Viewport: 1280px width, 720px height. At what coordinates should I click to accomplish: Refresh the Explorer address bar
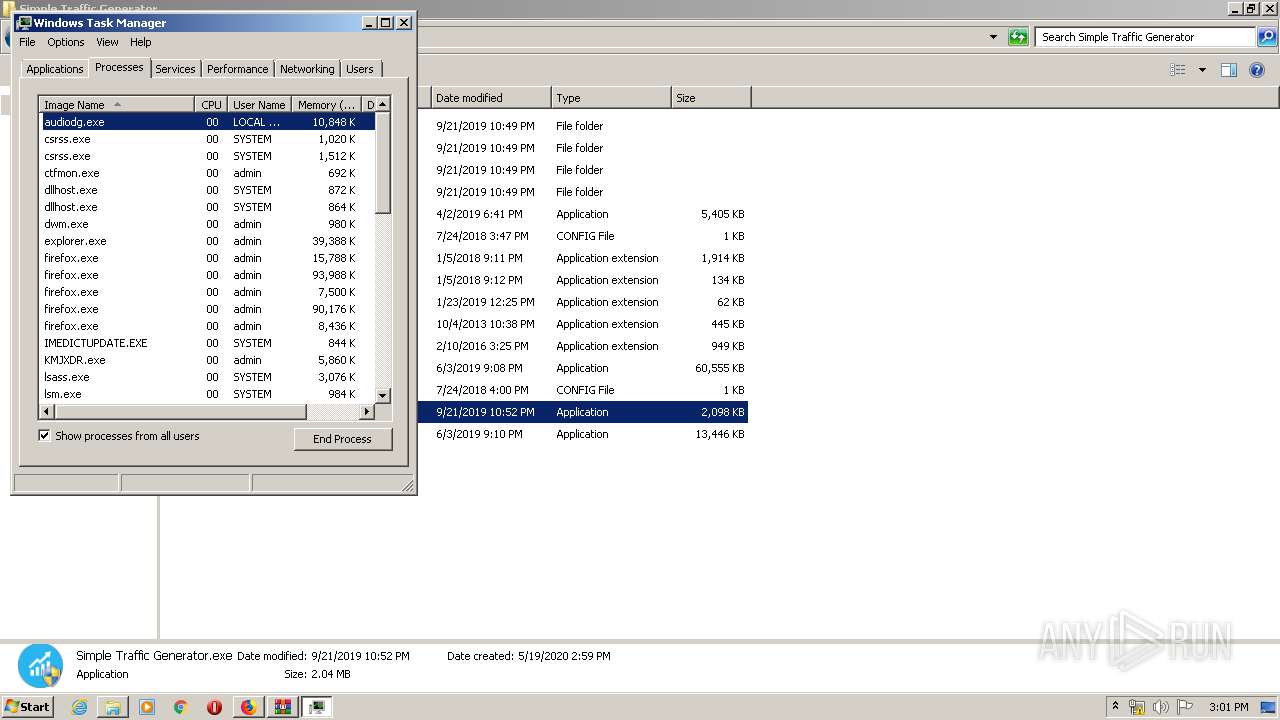pyautogui.click(x=1018, y=37)
